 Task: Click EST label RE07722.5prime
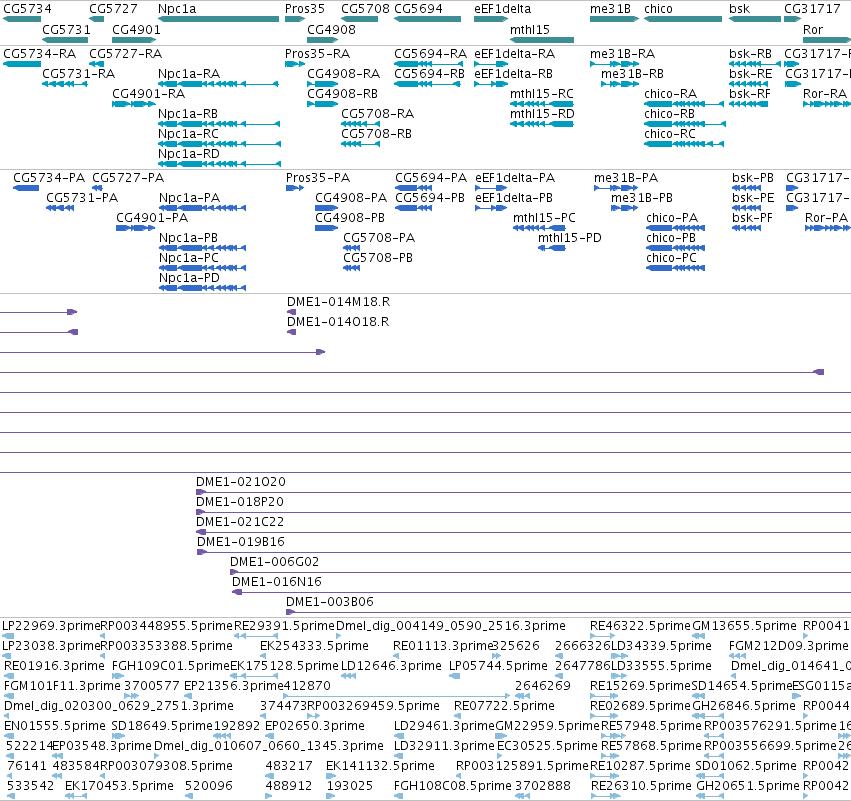504,706
